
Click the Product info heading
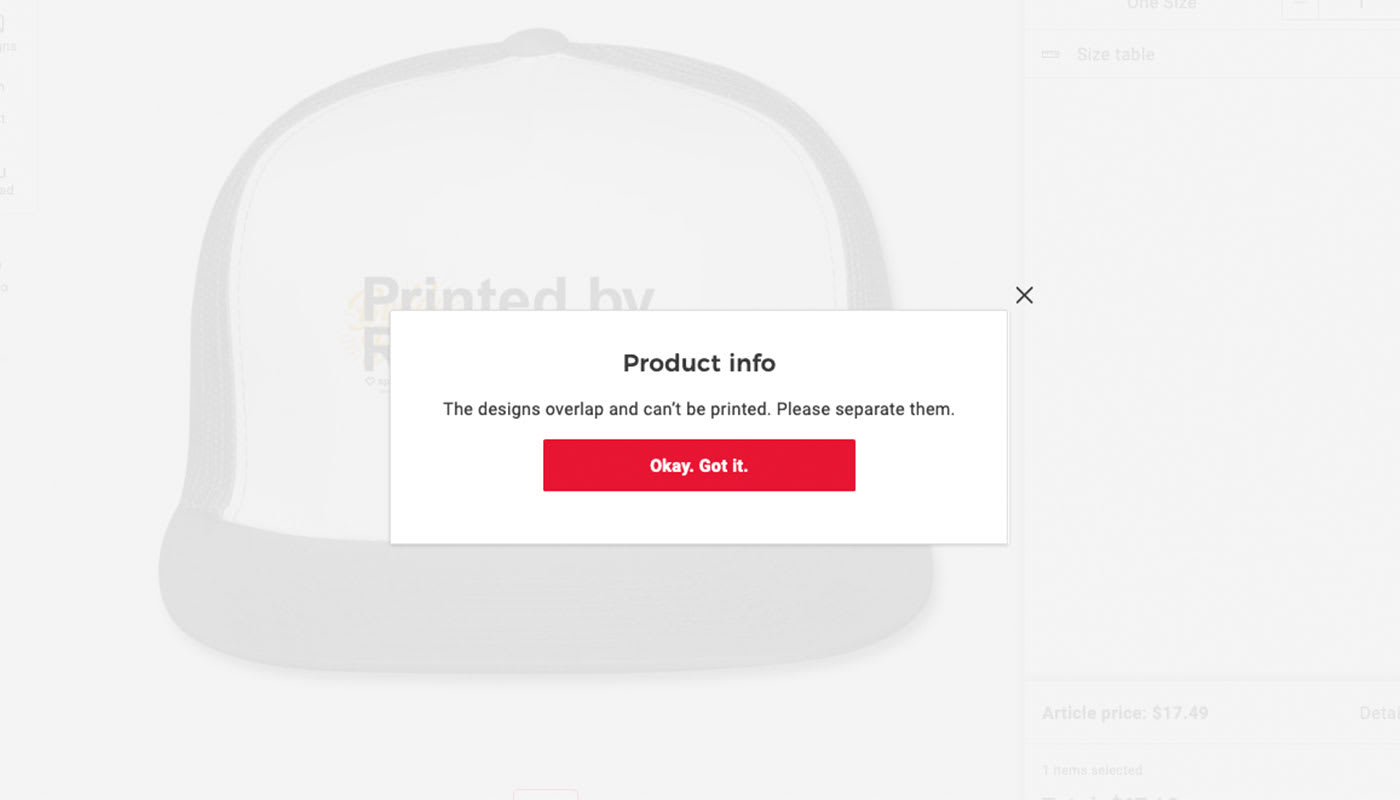pos(699,363)
